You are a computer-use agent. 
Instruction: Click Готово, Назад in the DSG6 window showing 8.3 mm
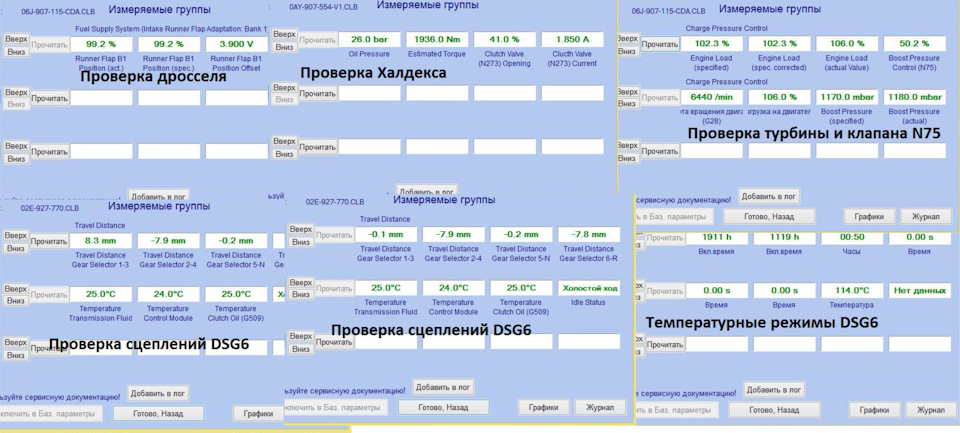[x=158, y=413]
